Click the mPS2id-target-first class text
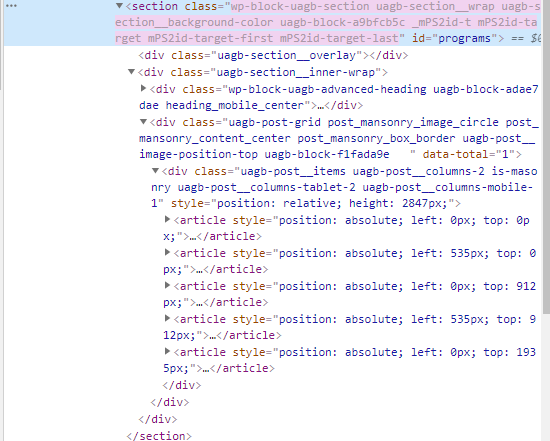 click(x=210, y=38)
